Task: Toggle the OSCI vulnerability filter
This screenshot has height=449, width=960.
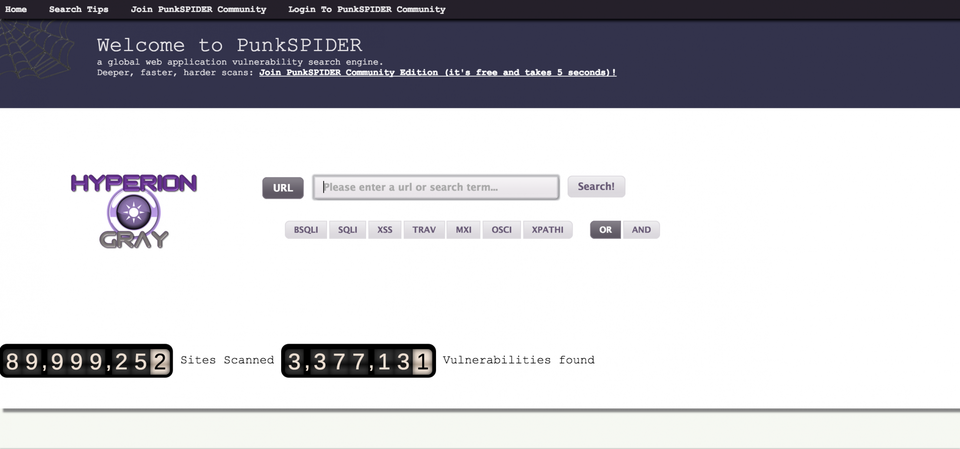Action: coord(501,230)
